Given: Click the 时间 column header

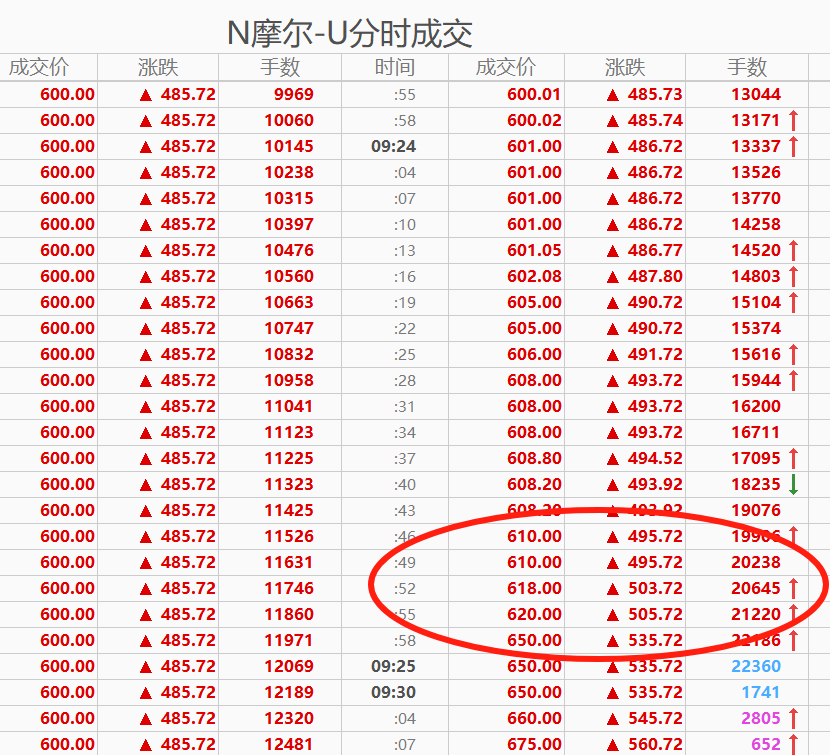Looking at the screenshot, I should (x=395, y=67).
